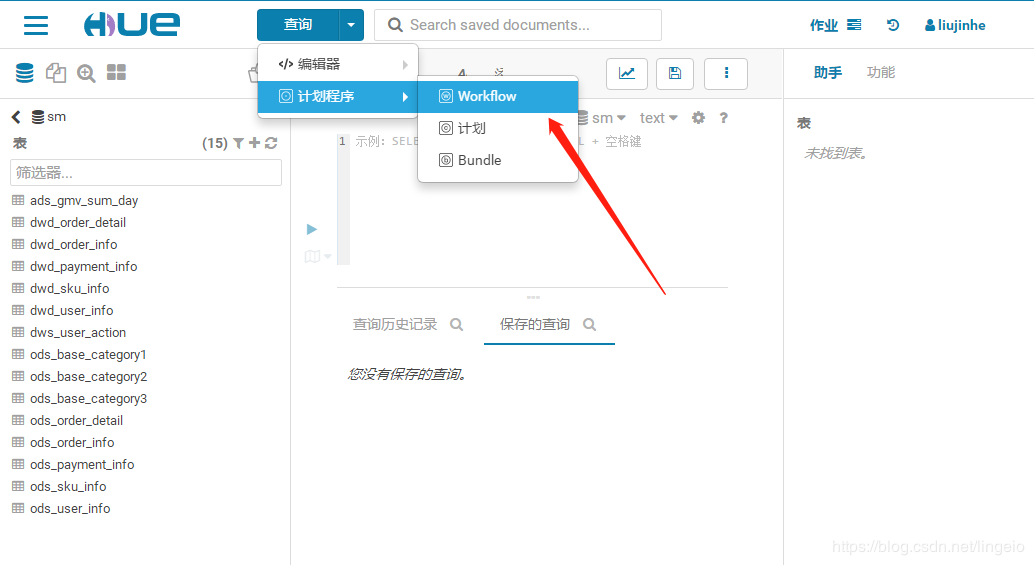
Task: Run the query with the play arrow
Action: pyautogui.click(x=312, y=229)
